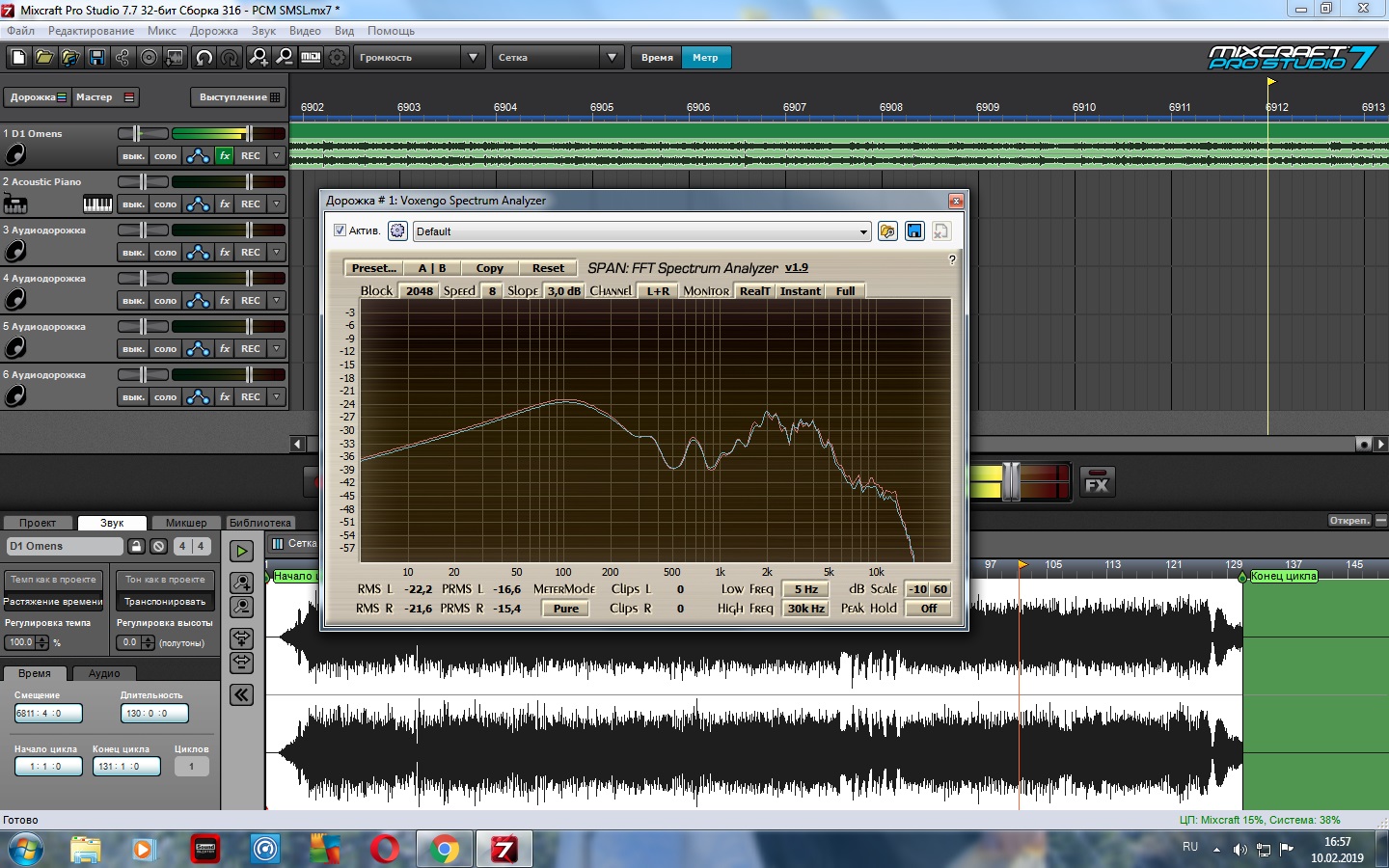Solo the D1 Omens track
1389x868 pixels.
[x=166, y=155]
